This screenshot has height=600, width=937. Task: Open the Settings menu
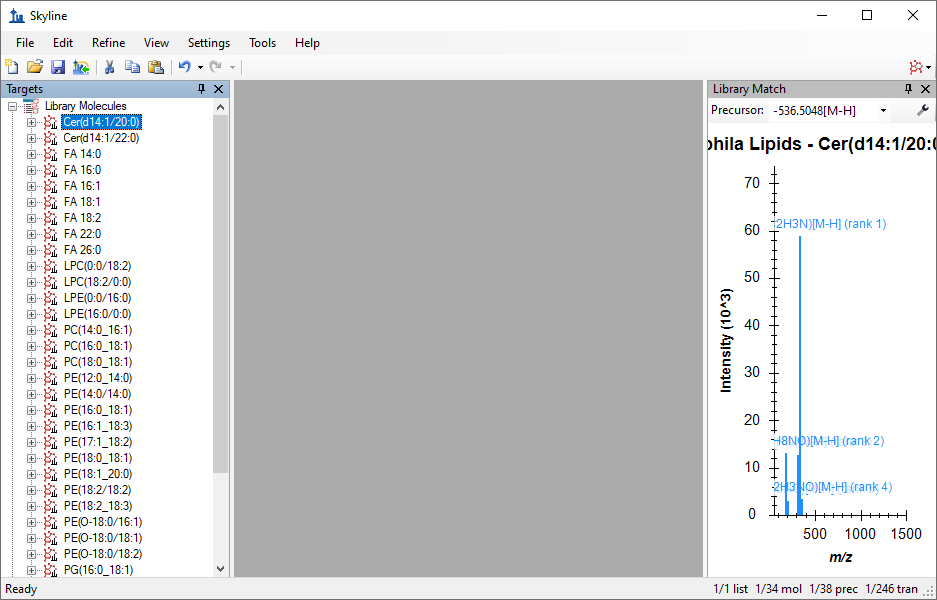coord(209,43)
